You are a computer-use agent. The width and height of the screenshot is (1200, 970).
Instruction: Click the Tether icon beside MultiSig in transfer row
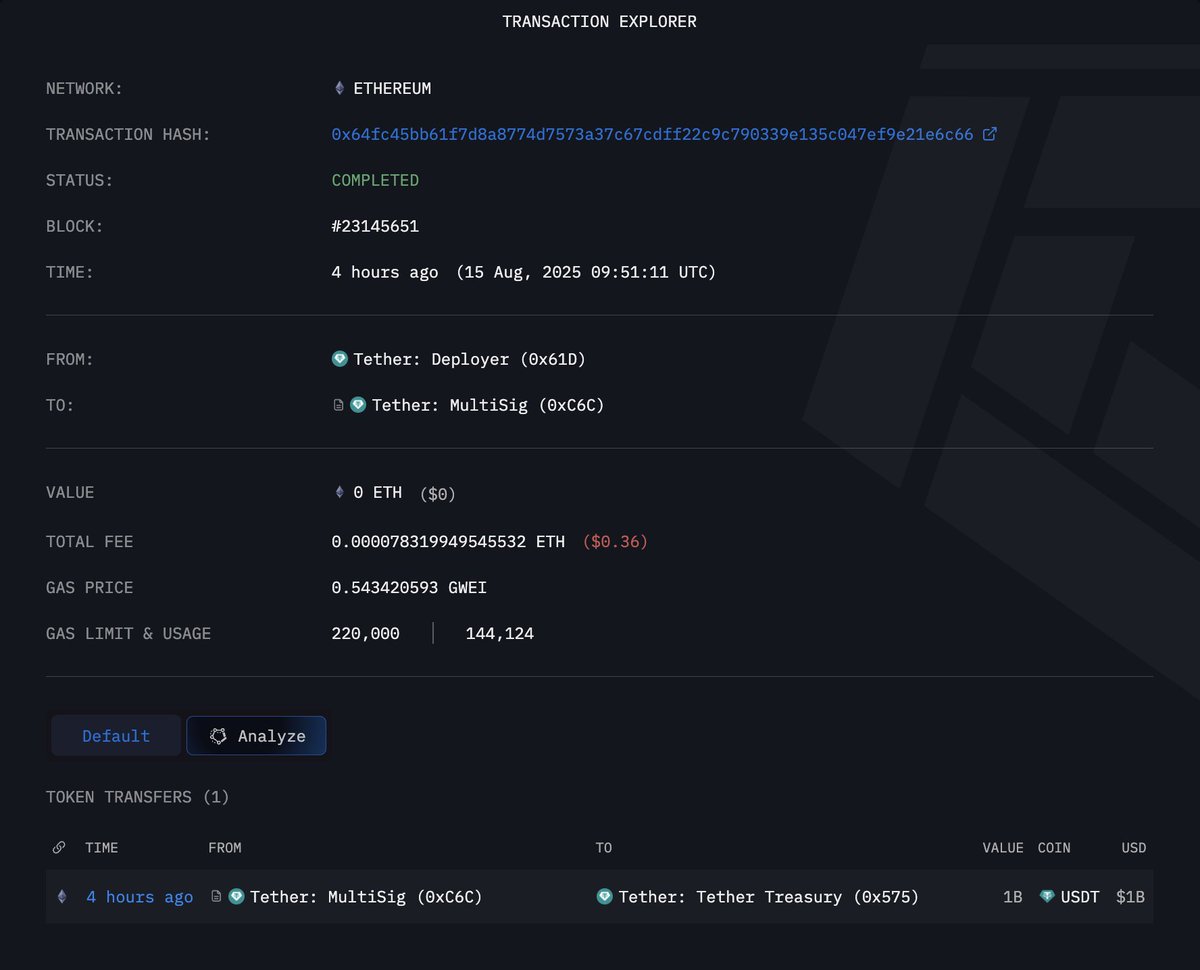tap(236, 897)
